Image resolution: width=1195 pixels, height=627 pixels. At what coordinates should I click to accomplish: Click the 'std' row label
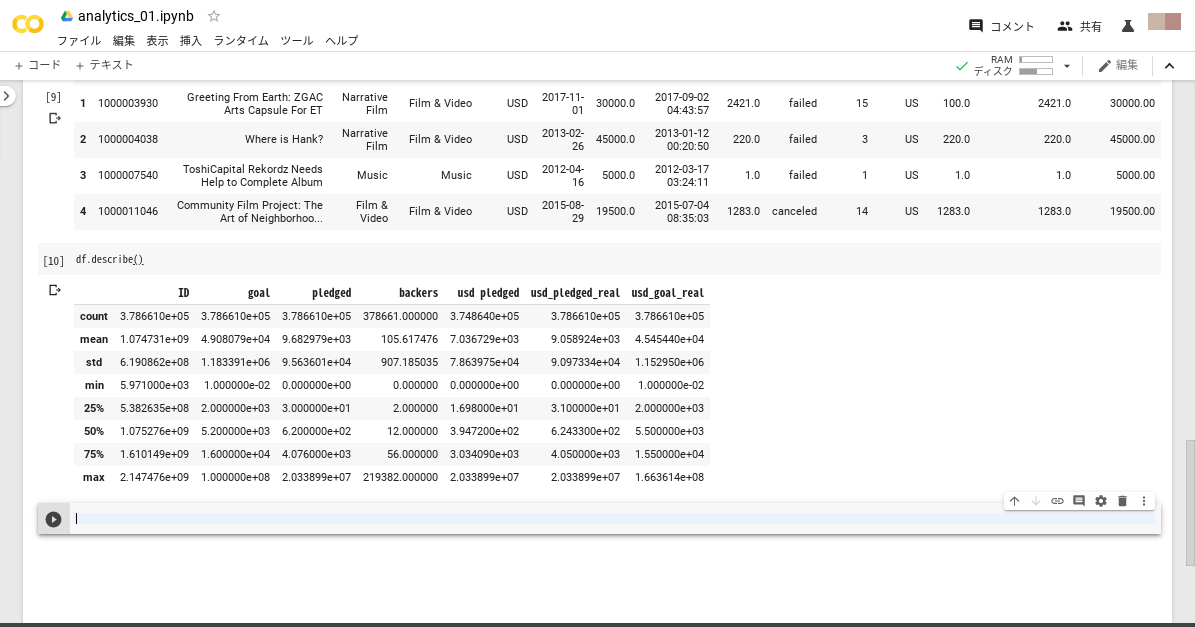tap(94, 362)
